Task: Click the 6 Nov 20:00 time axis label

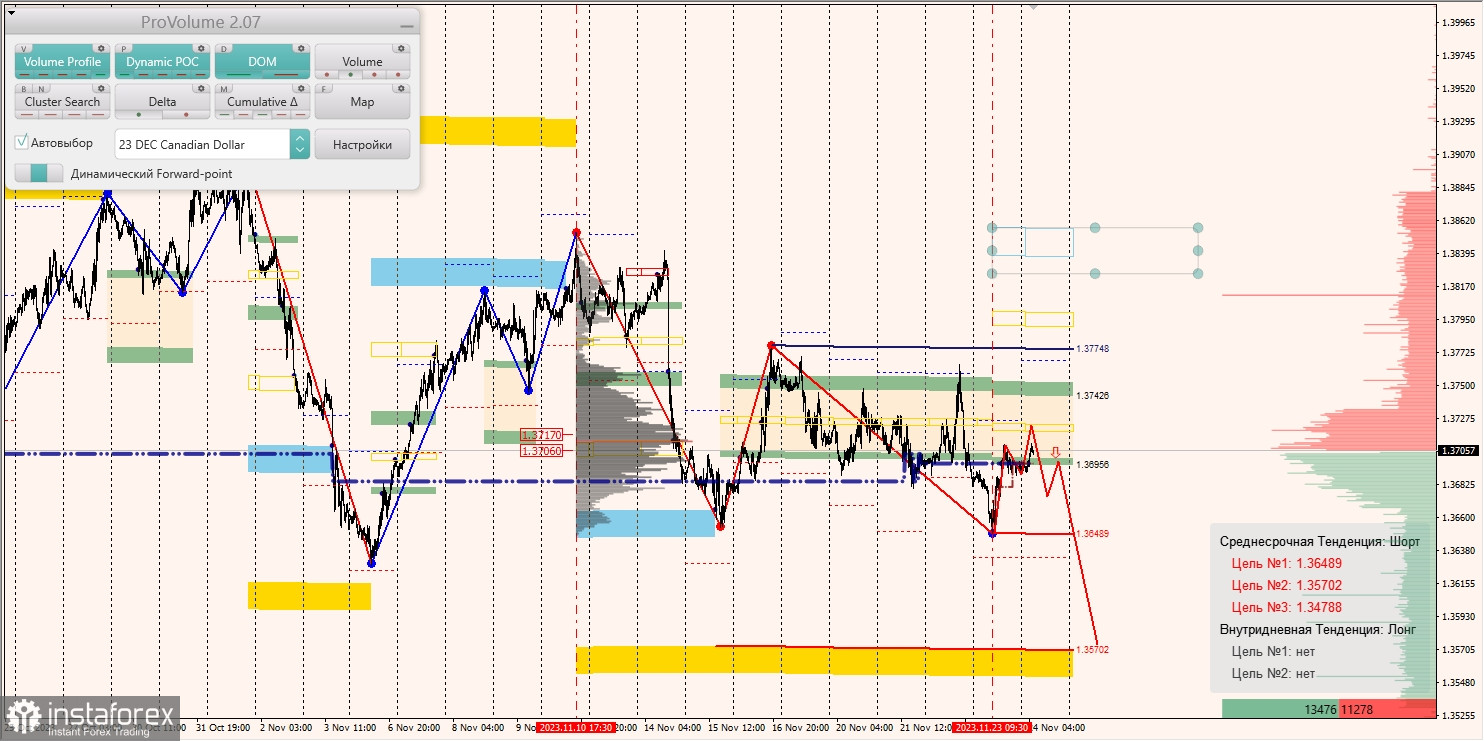Action: click(413, 728)
